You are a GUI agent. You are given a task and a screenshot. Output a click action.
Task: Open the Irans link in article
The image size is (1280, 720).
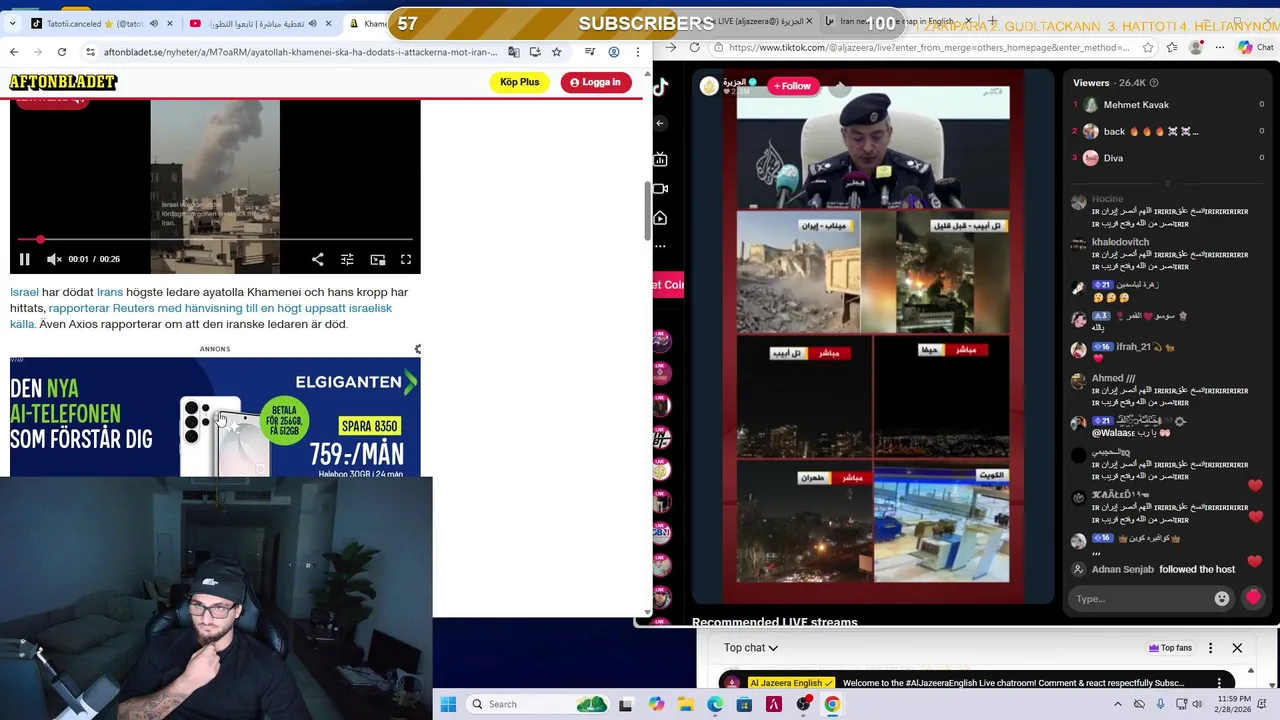click(x=110, y=292)
